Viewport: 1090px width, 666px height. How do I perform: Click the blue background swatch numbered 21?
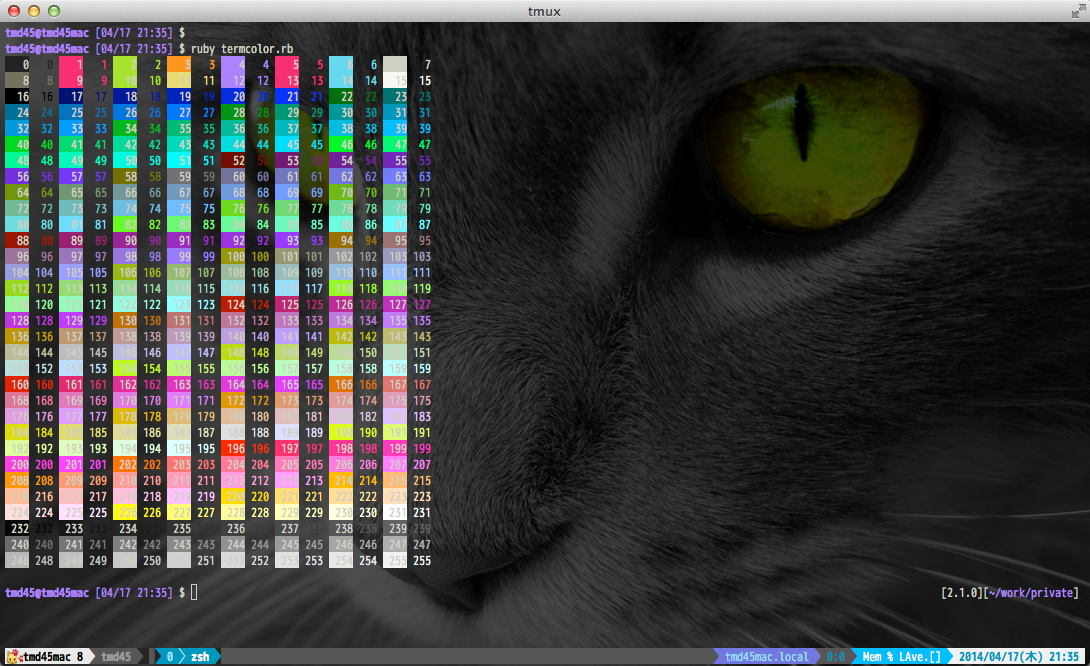(x=287, y=97)
